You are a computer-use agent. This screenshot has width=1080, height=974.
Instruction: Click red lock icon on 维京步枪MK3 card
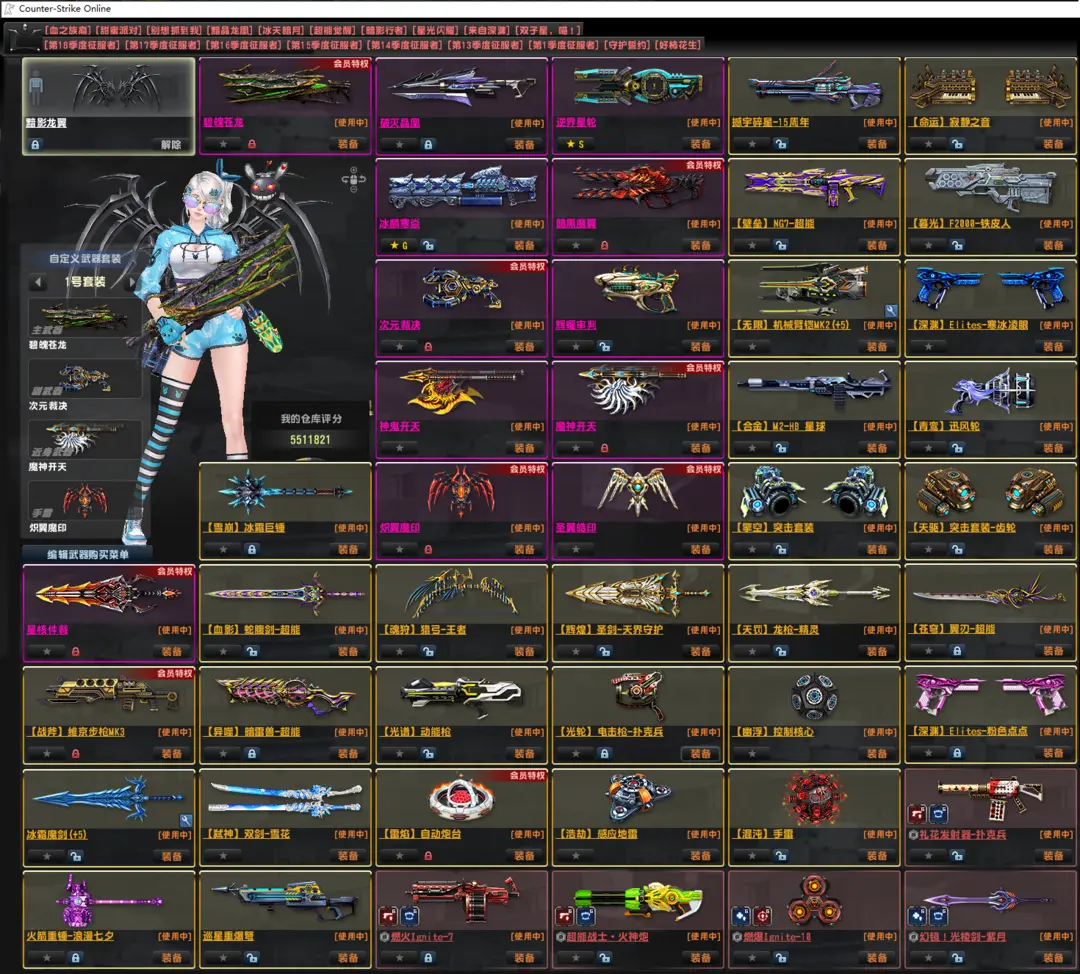[x=75, y=754]
